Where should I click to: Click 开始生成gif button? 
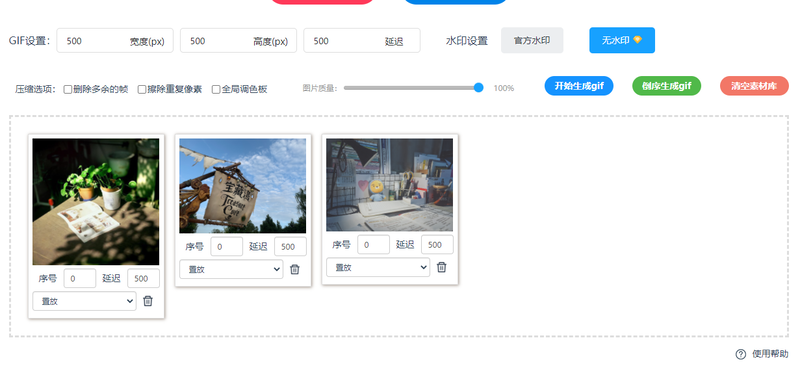579,86
